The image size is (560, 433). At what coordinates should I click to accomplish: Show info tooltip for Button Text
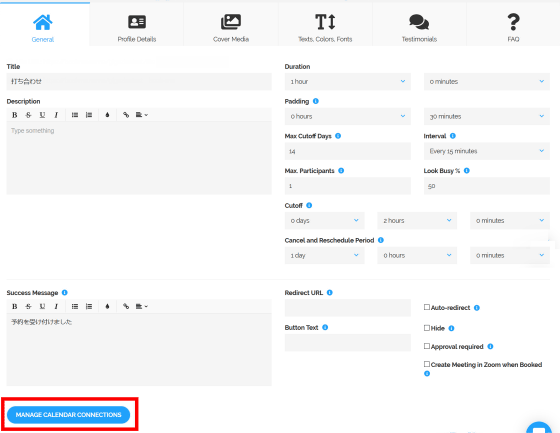click(325, 327)
